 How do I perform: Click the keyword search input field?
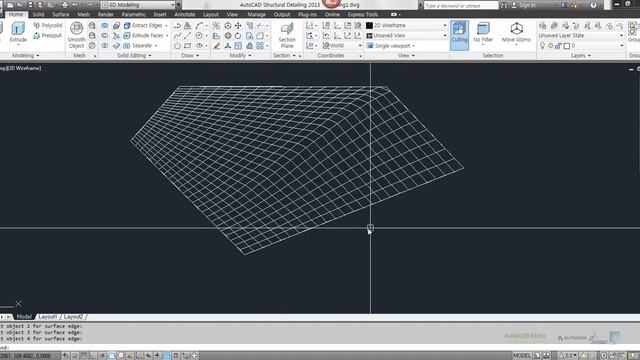461,5
